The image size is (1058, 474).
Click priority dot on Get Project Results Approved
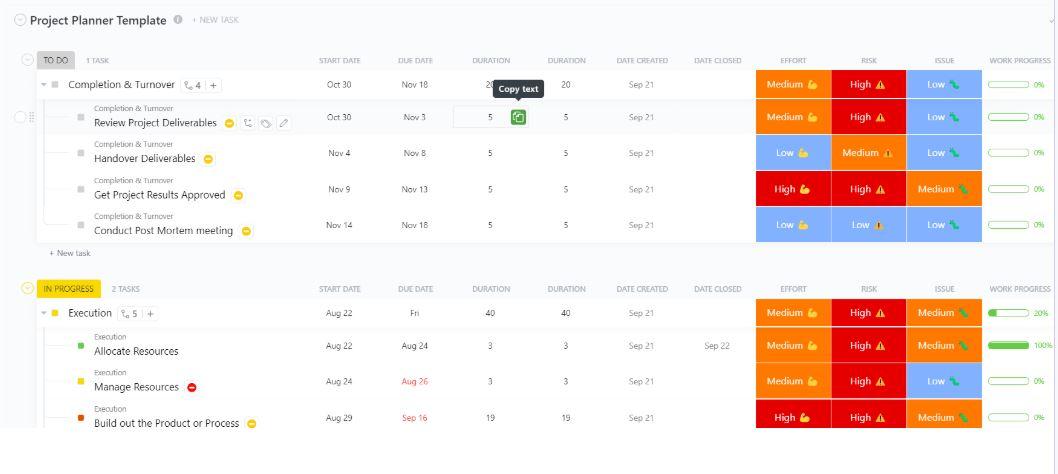point(238,195)
